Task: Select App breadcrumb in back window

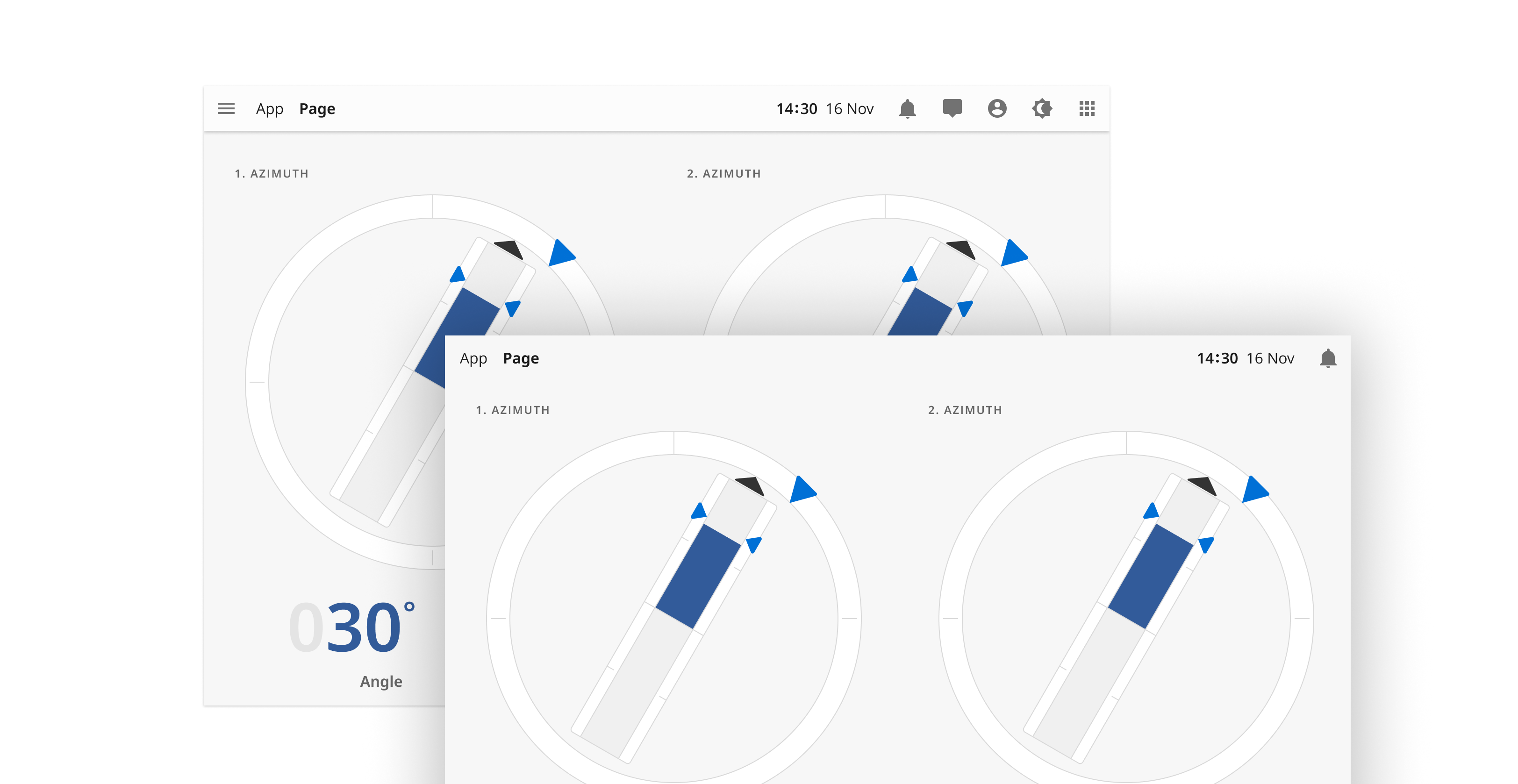Action: [x=269, y=109]
